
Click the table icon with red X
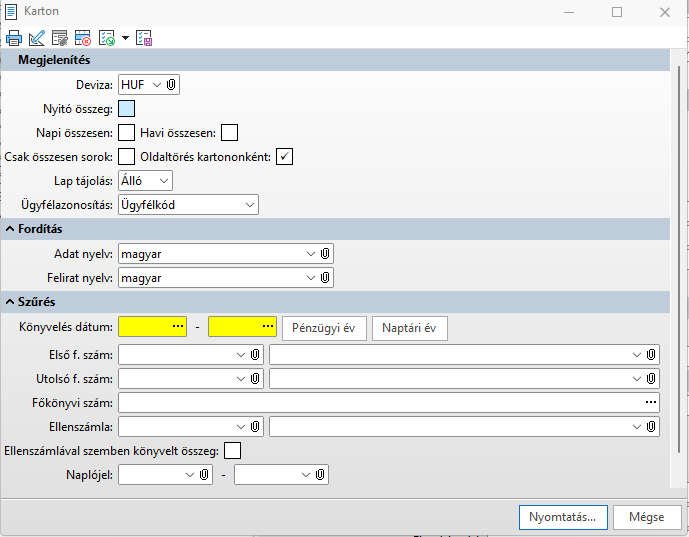pos(82,38)
